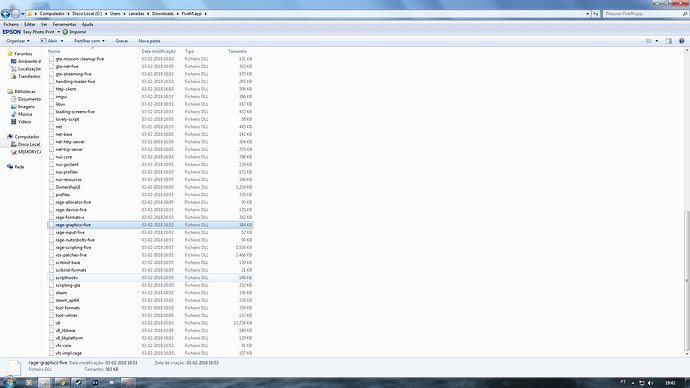
Task: Open the Ferramentas menu
Action: [x=64, y=25]
